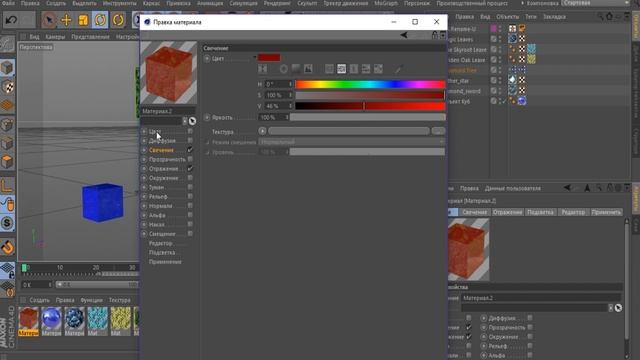Select RGB mode icon left of HSV
The image size is (640, 360).
tap(329, 69)
